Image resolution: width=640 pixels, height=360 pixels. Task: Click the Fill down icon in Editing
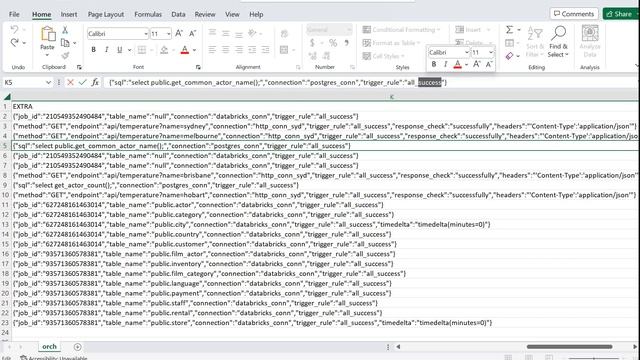[x=509, y=43]
